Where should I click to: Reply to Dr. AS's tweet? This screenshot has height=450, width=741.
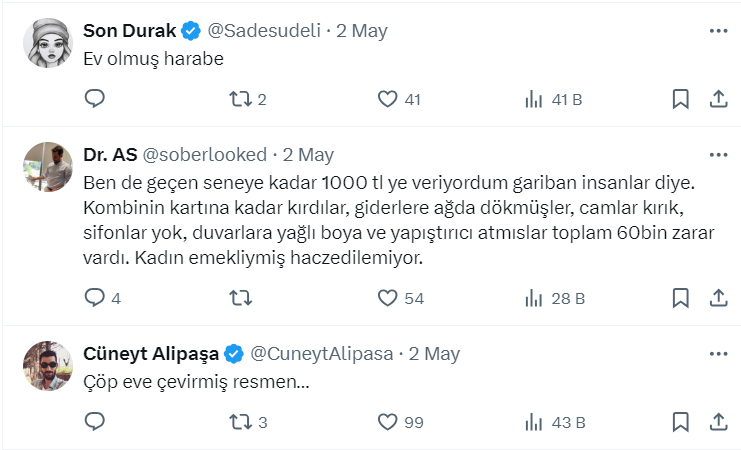point(95,298)
